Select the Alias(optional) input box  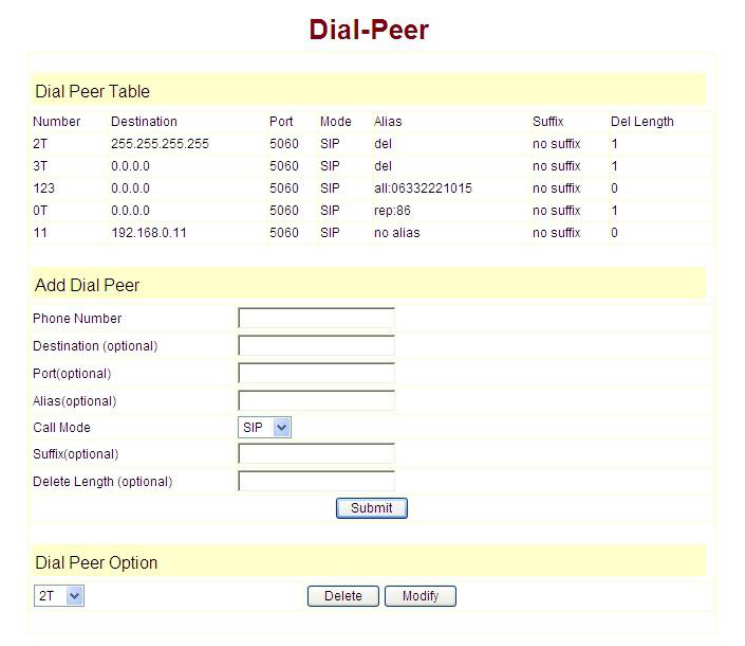(x=316, y=400)
